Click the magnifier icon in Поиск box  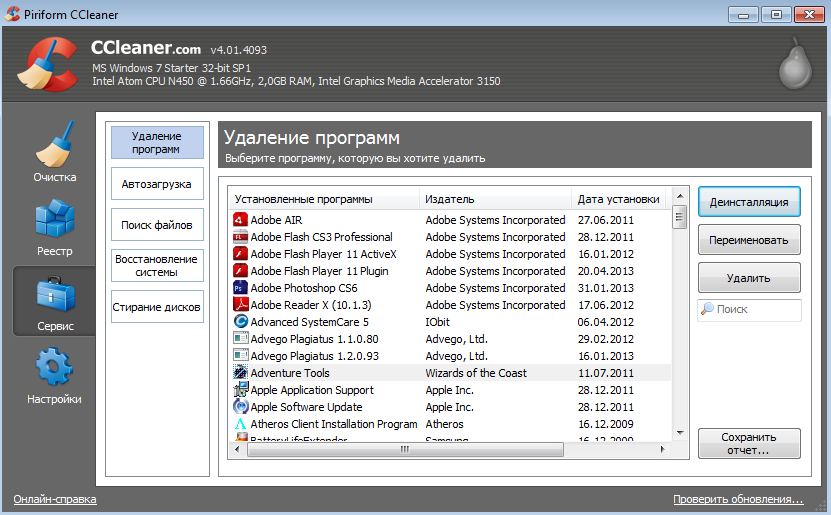coord(707,309)
